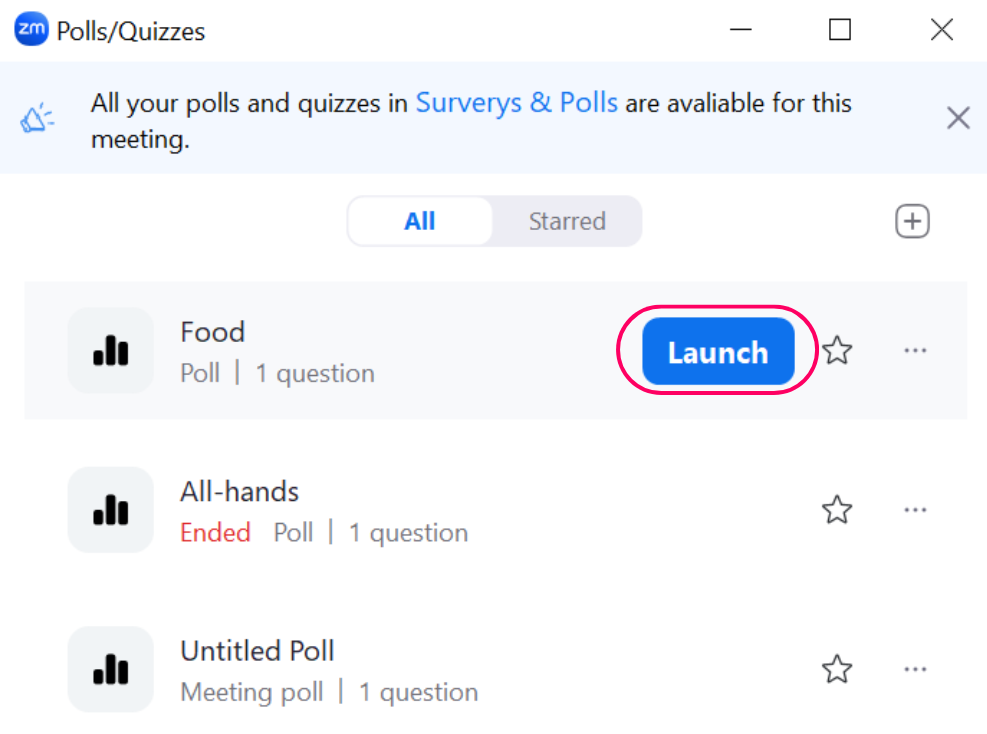
Task: Open the ellipsis menu for All-hands poll
Action: click(915, 510)
